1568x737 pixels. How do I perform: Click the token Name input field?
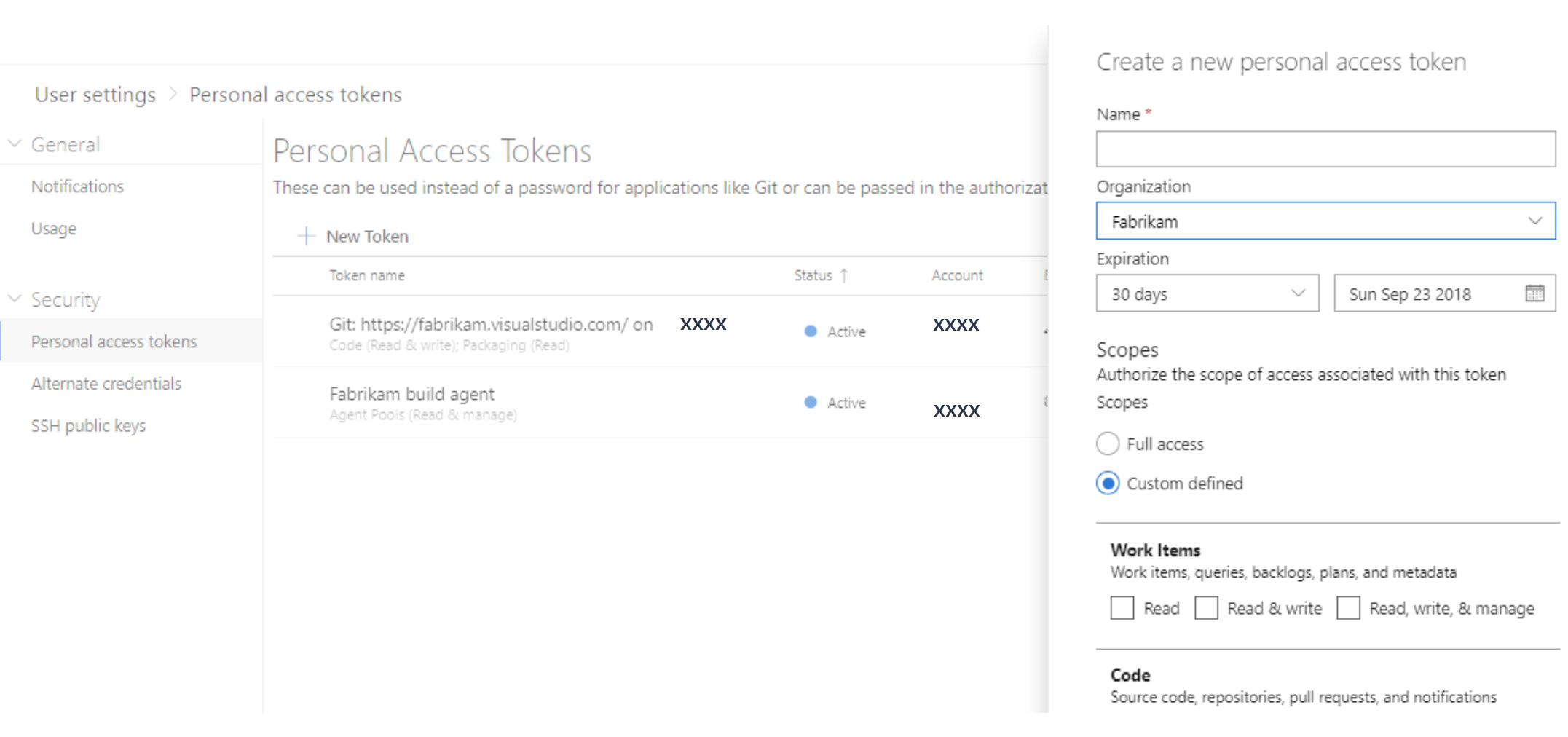[x=1325, y=149]
